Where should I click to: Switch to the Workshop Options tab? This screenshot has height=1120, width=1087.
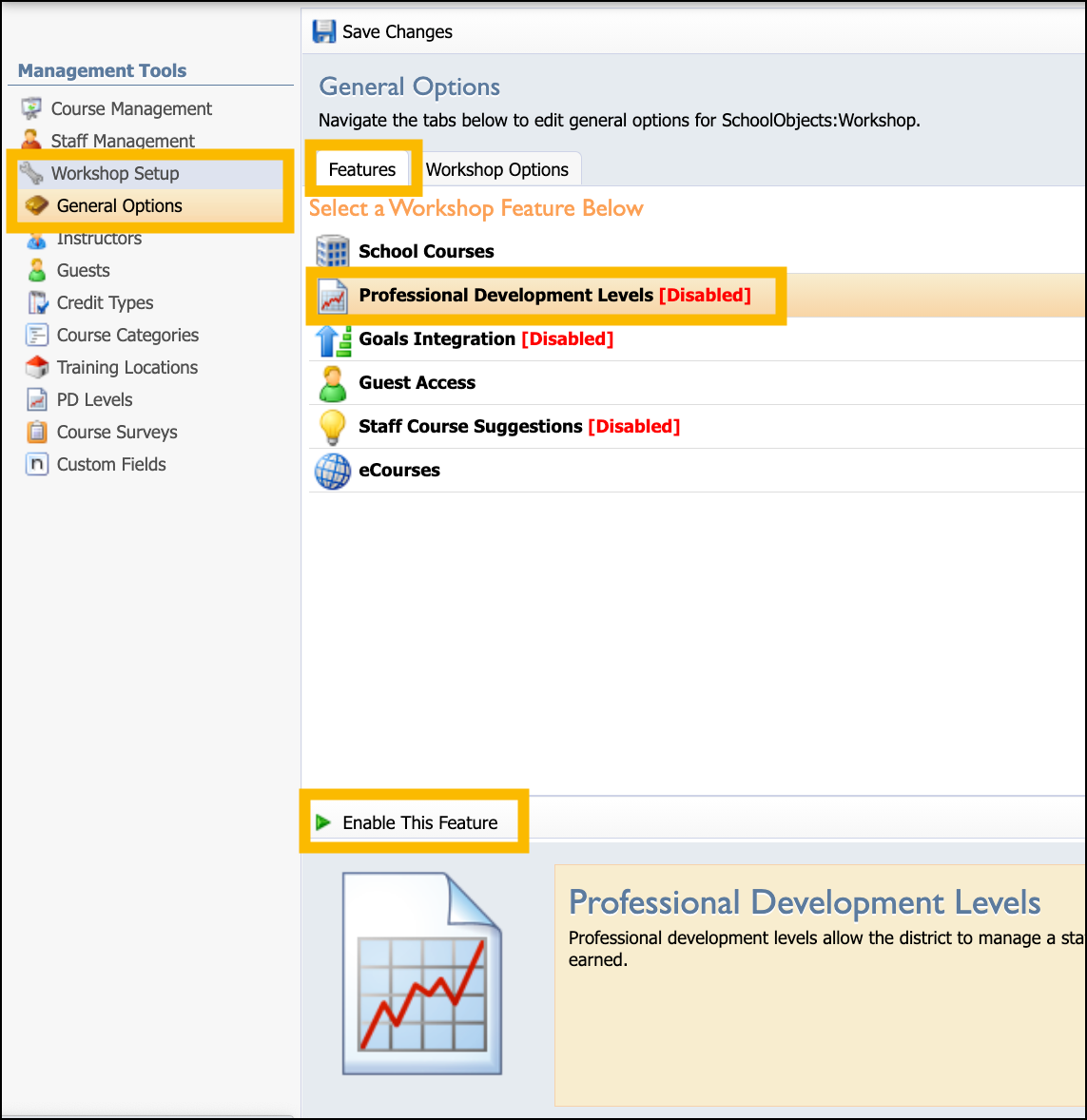click(x=497, y=169)
